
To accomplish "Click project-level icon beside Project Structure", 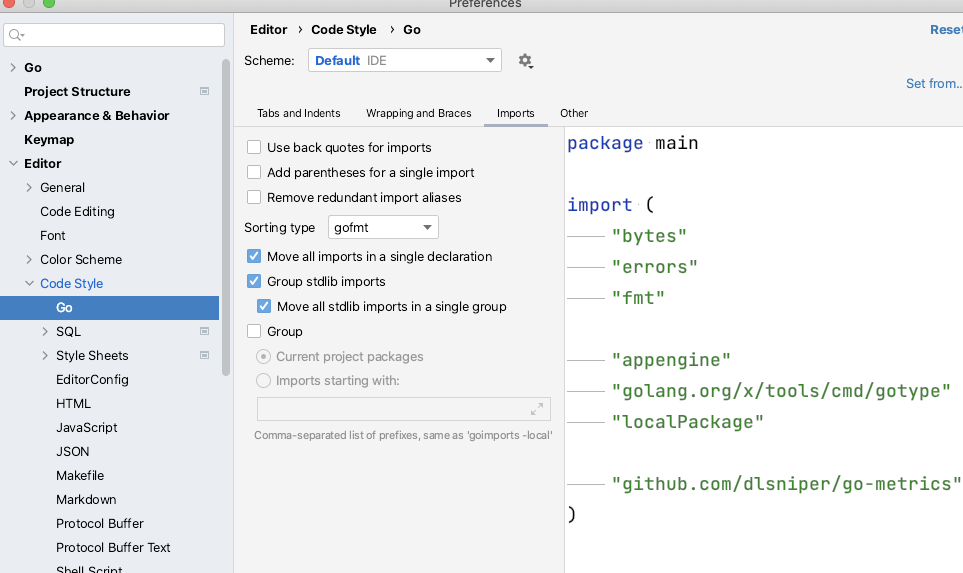I will (x=205, y=91).
